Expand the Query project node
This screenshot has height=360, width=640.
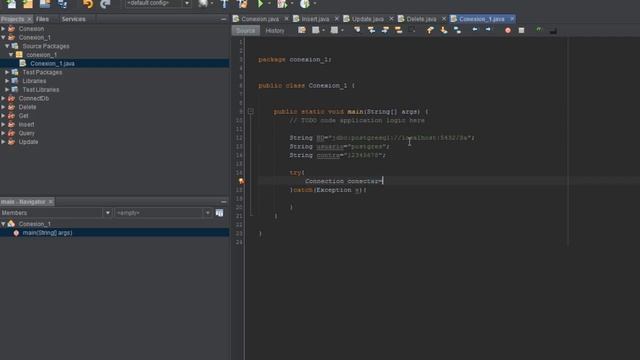coord(3,133)
